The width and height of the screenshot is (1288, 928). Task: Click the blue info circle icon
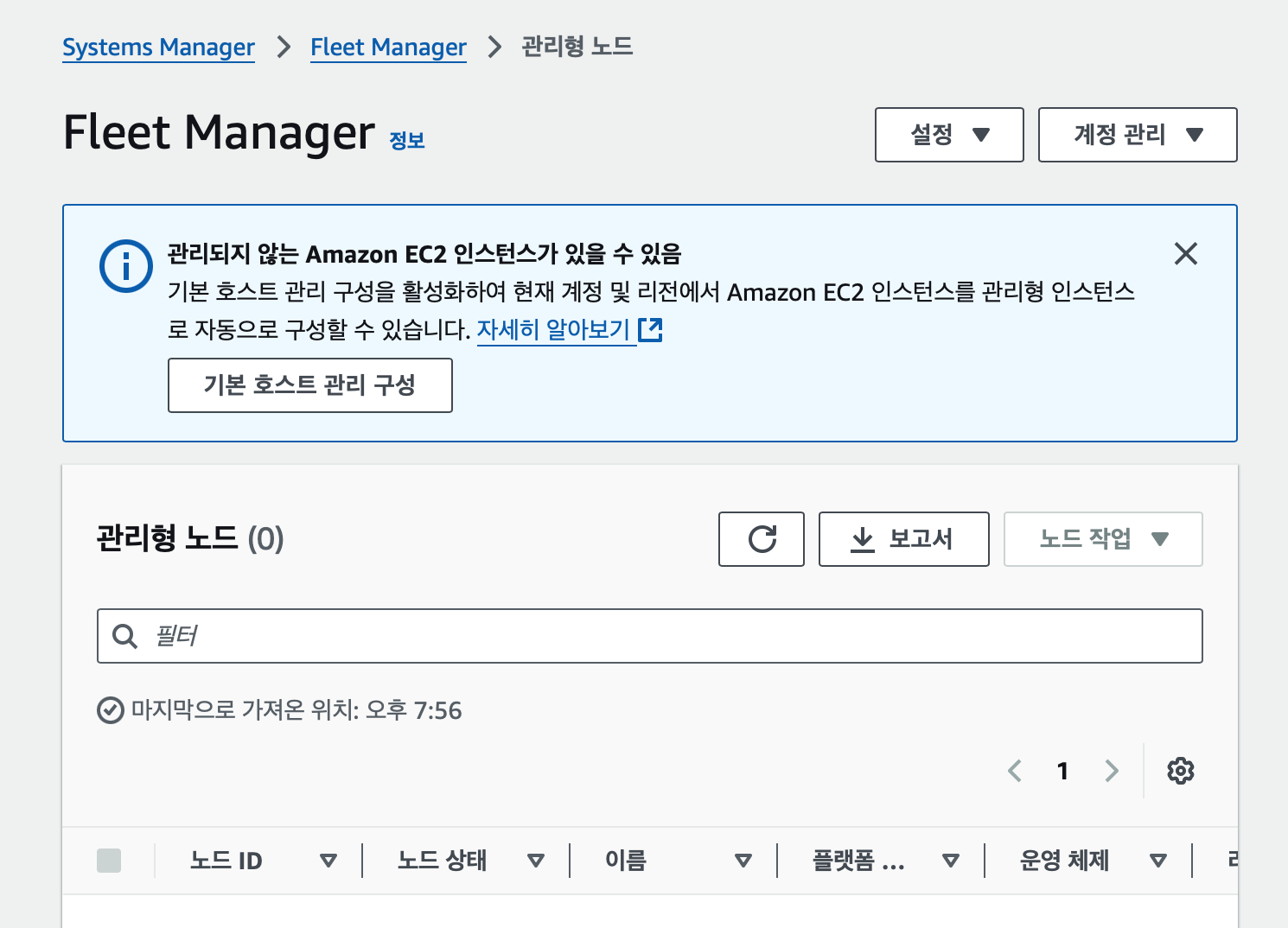tap(126, 266)
